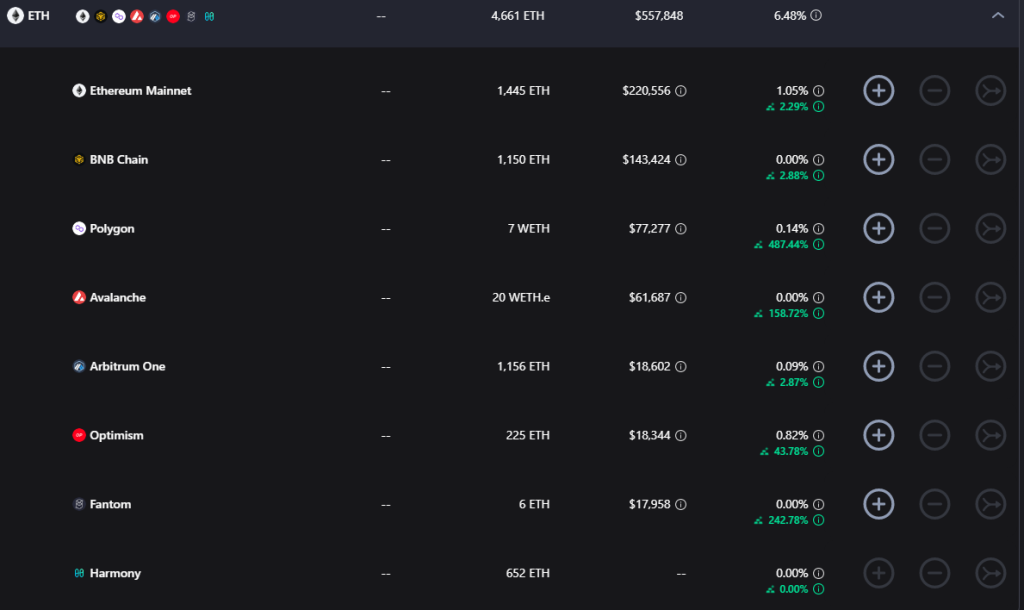Click the green 2.87% reward rate
This screenshot has width=1024, height=610.
[793, 382]
